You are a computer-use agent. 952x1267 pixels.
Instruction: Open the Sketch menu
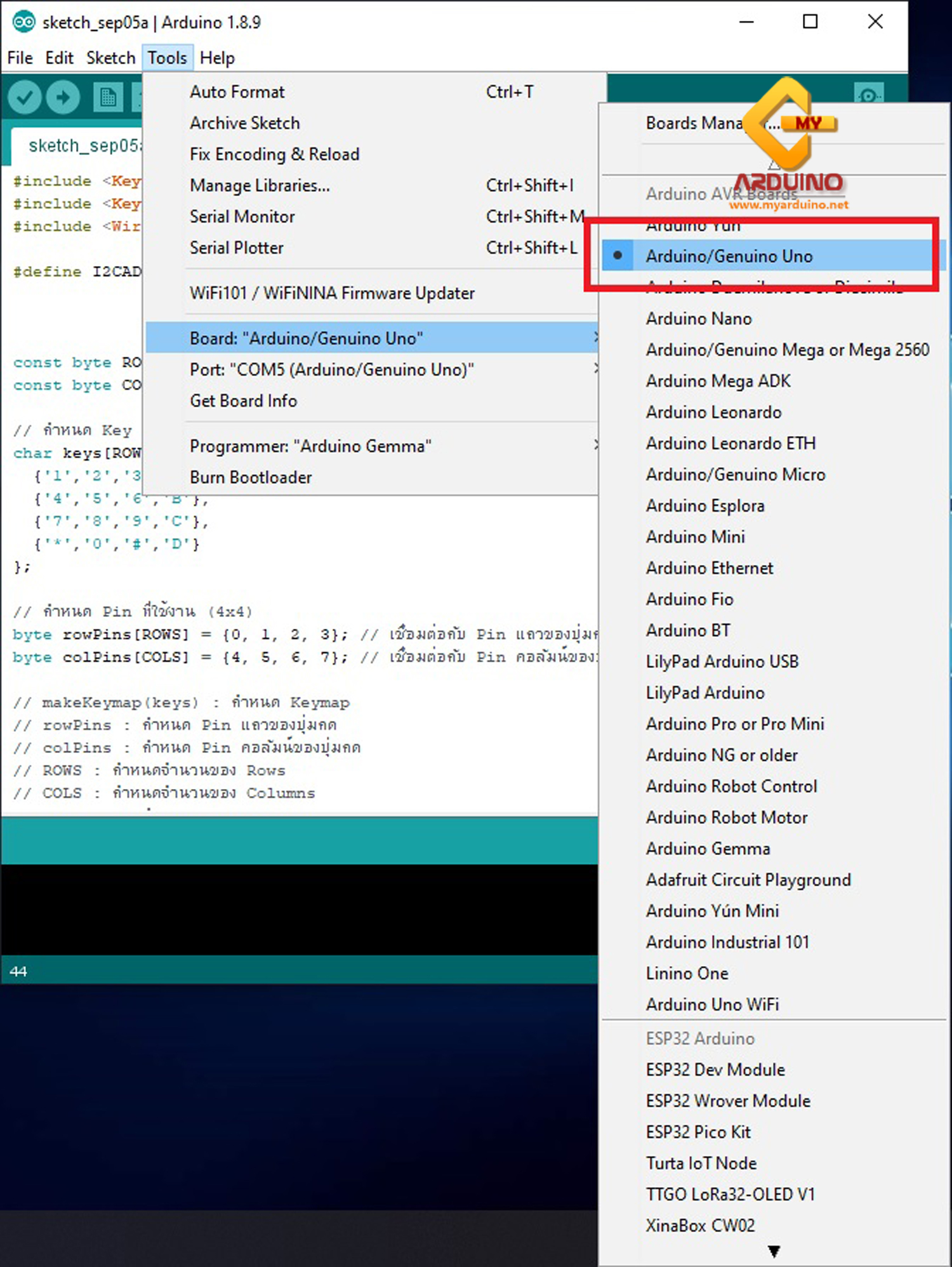point(110,58)
